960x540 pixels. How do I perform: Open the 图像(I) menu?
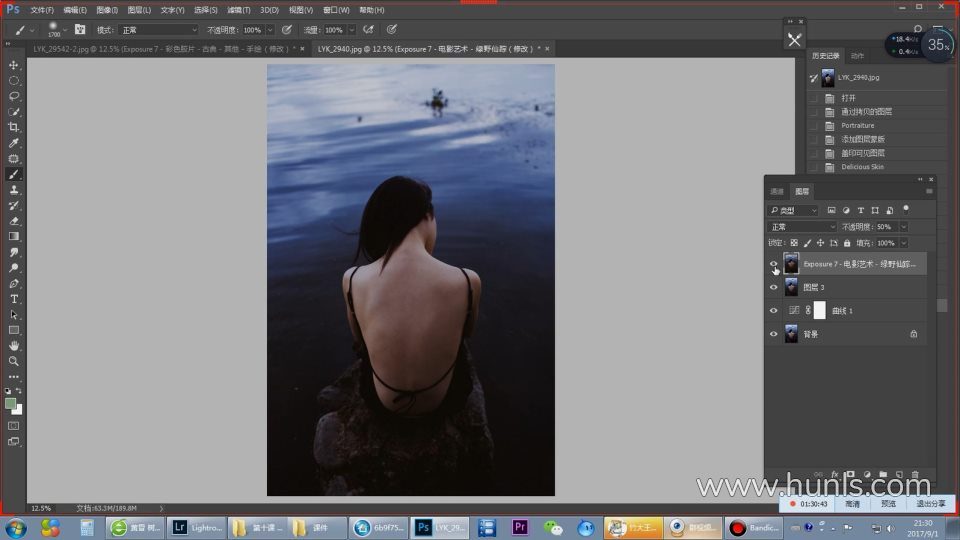(107, 10)
